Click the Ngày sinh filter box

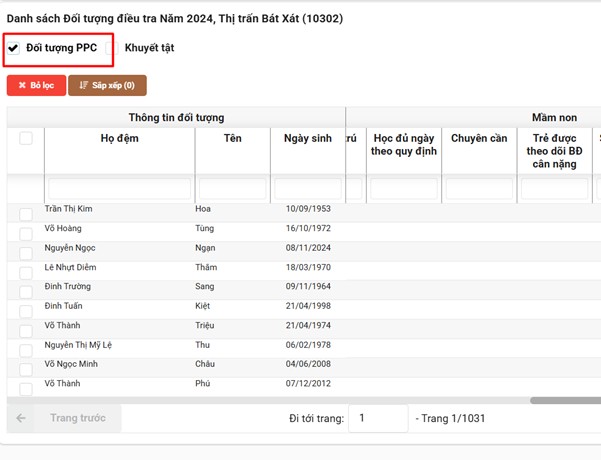tap(308, 188)
